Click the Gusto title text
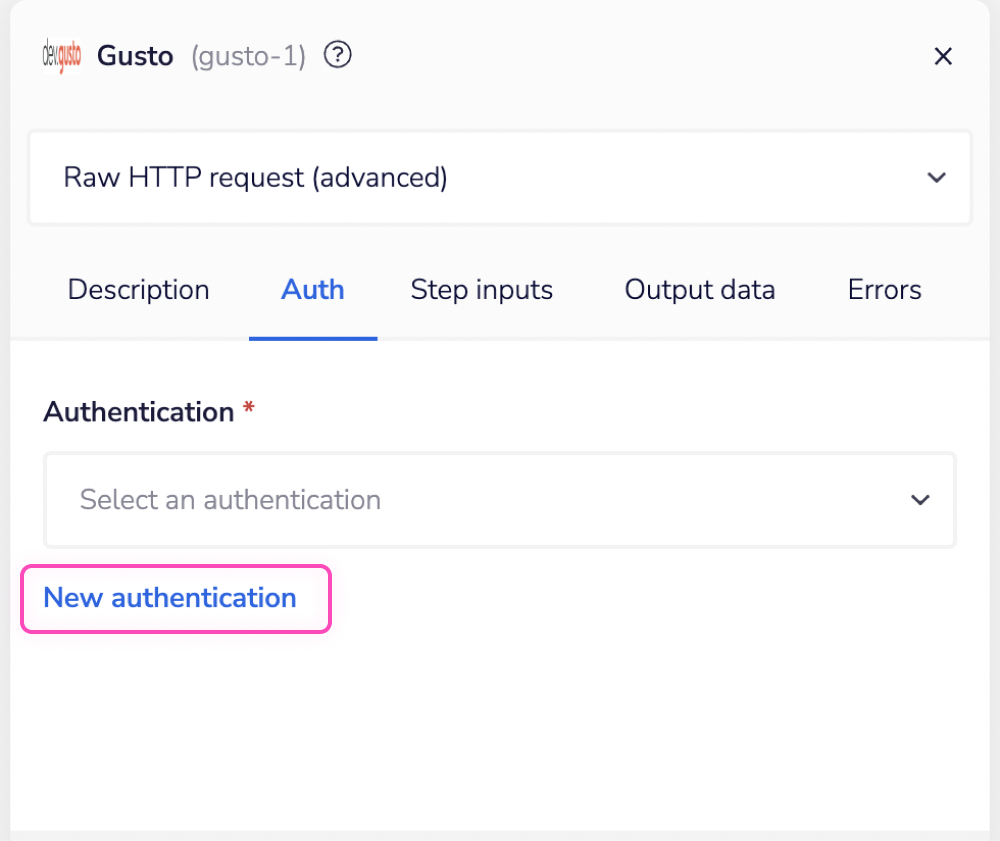 (x=135, y=56)
